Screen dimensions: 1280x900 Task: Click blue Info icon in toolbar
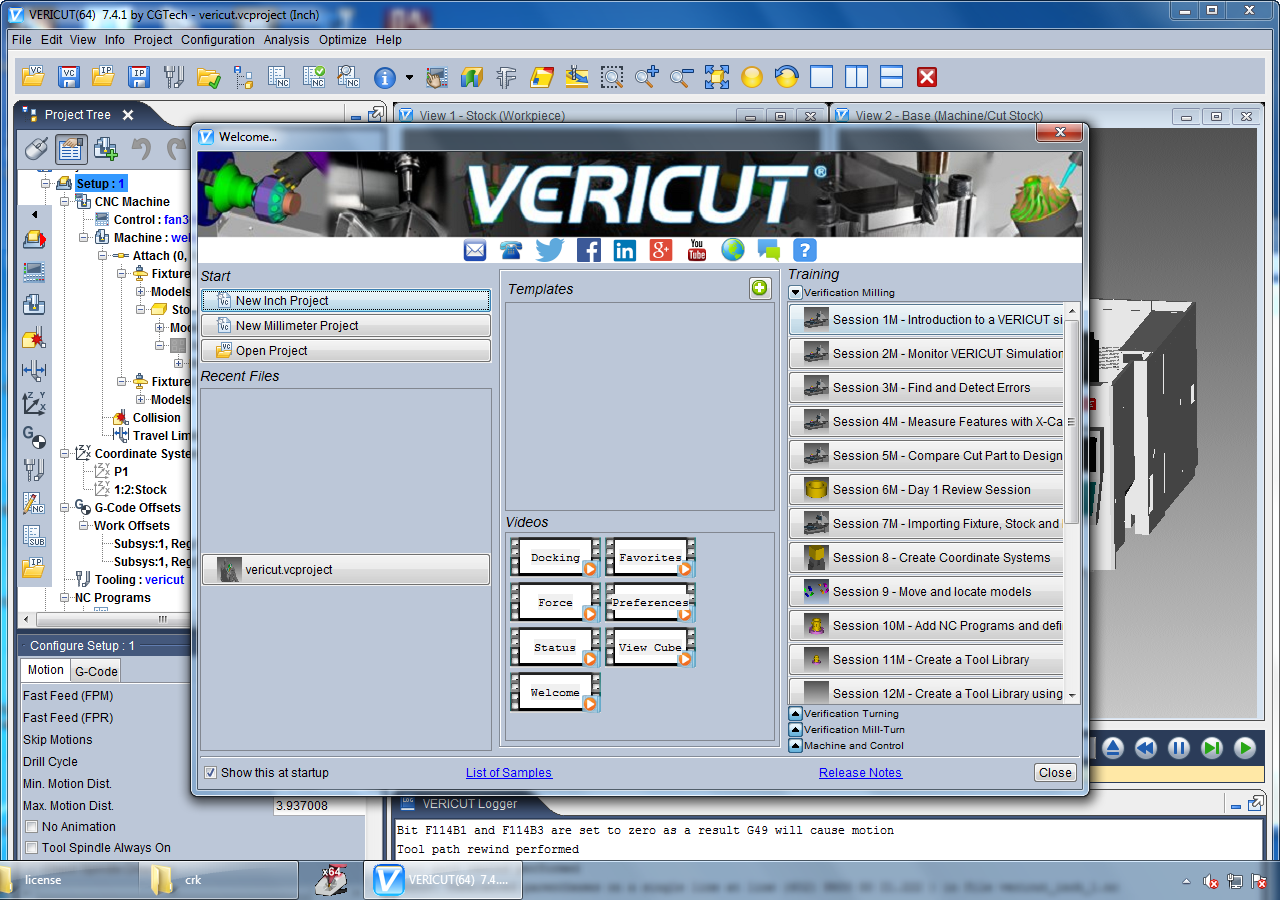pyautogui.click(x=385, y=77)
